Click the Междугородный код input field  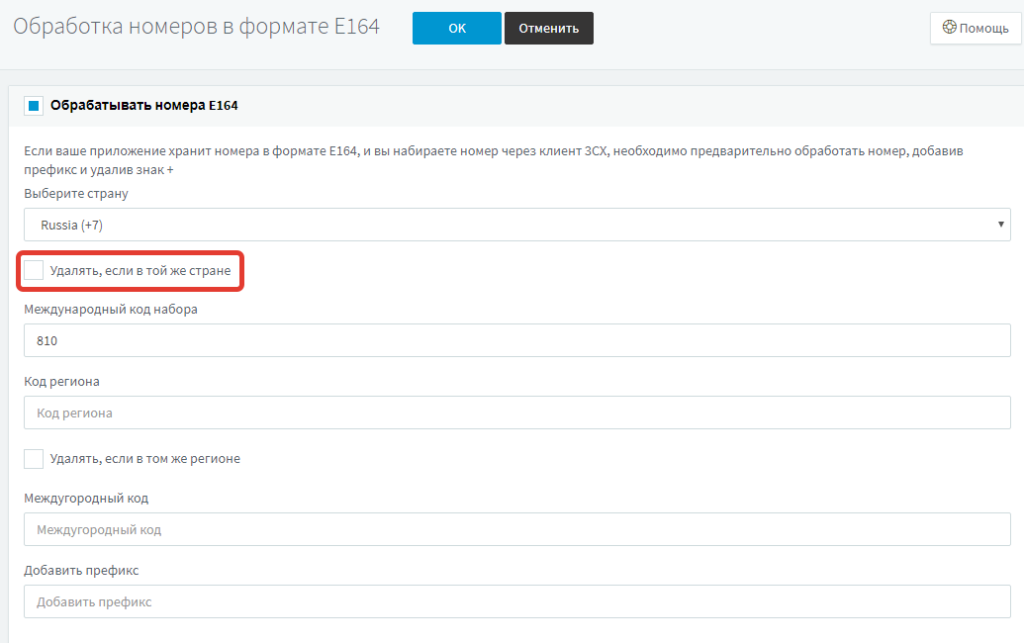(x=517, y=529)
